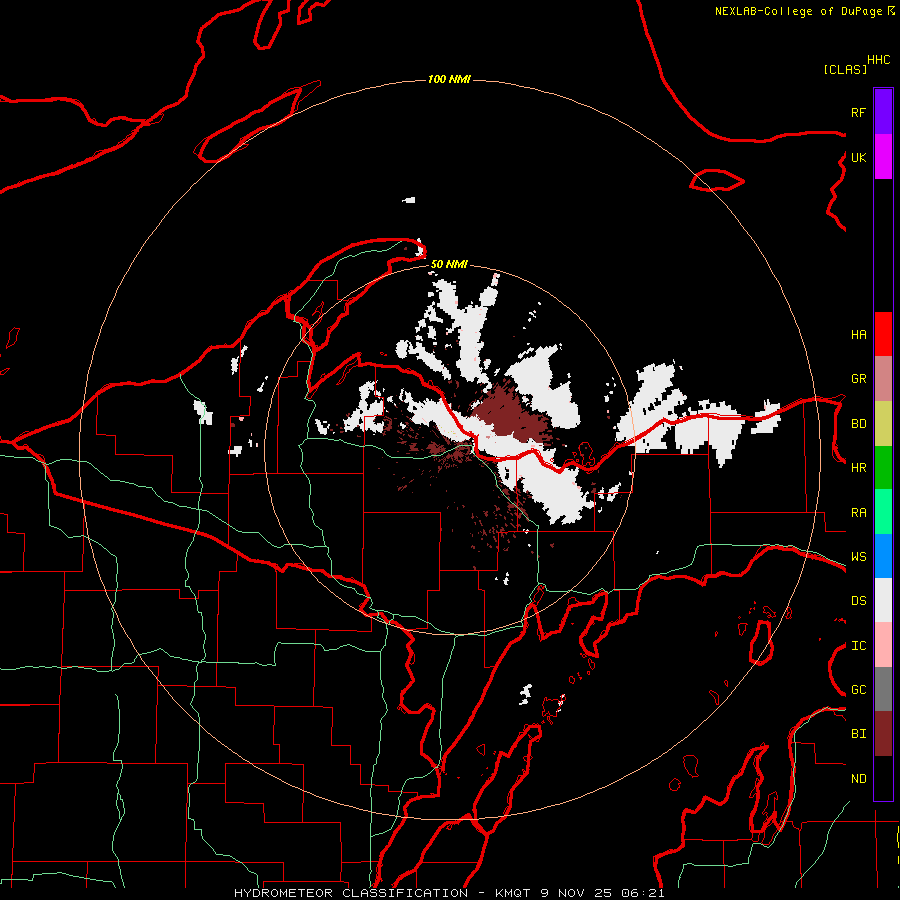Click the 'UK' legend label
This screenshot has height=900, width=900.
(858, 157)
